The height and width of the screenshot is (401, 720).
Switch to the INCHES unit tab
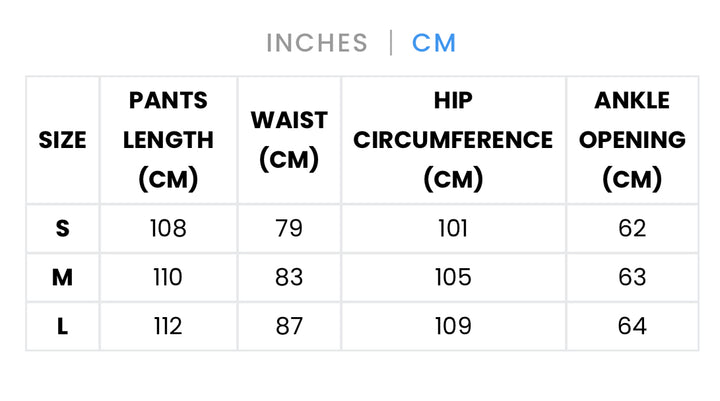tap(317, 43)
